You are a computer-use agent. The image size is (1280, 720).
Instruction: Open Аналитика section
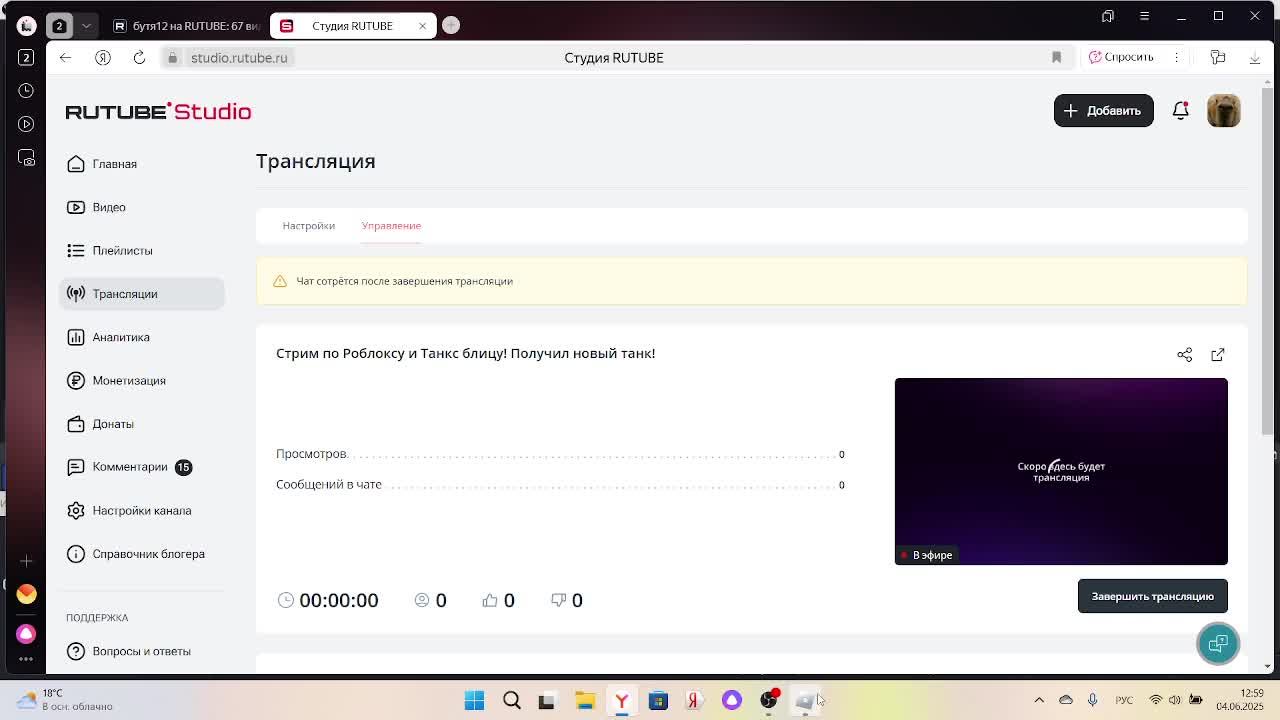(121, 337)
